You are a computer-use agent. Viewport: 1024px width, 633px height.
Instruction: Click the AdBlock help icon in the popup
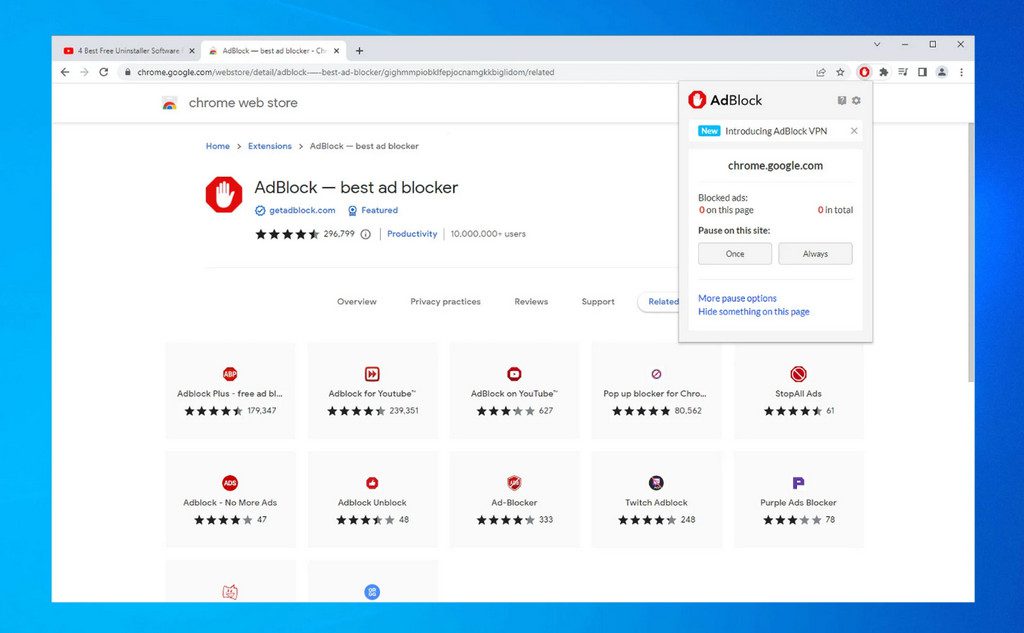842,101
